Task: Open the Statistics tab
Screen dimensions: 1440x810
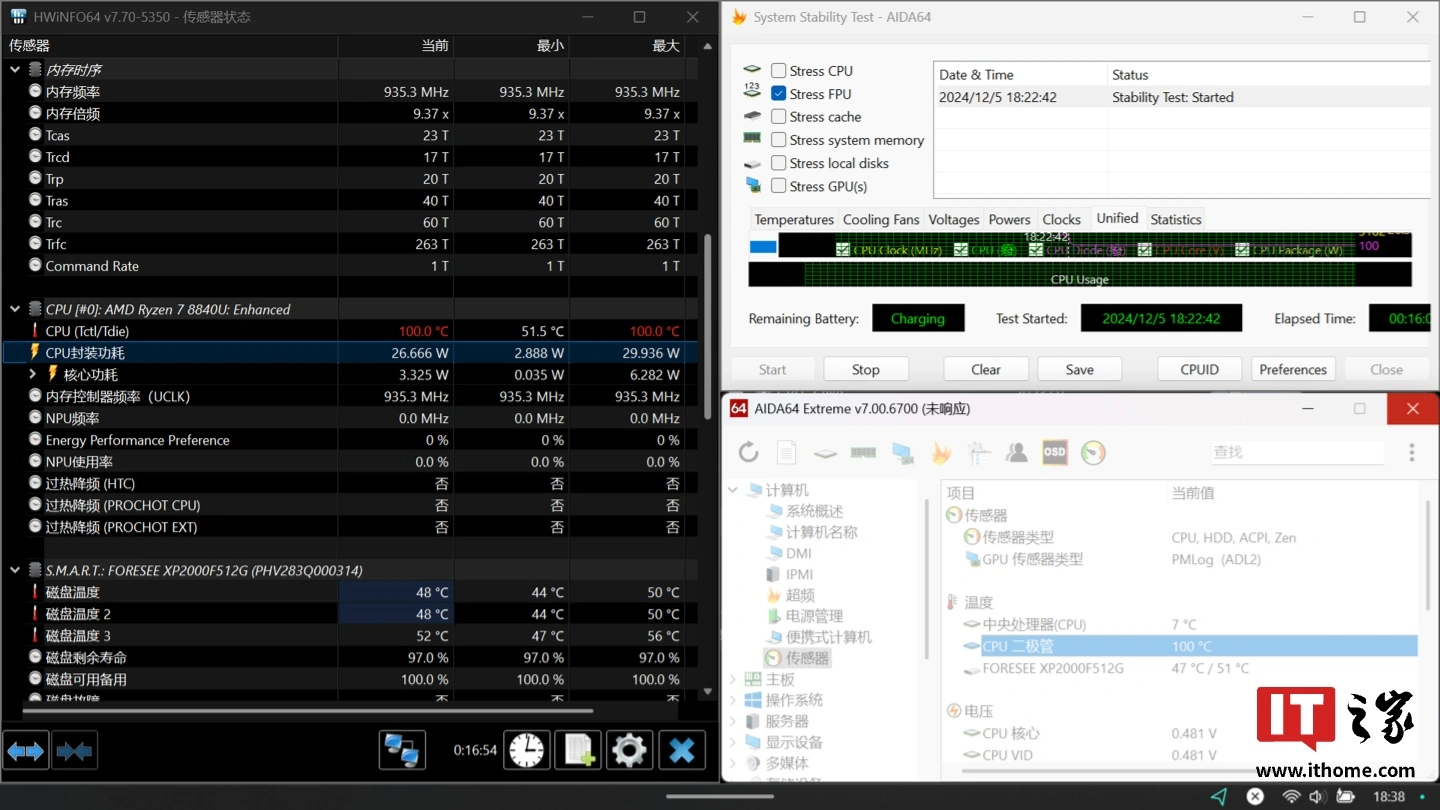Action: (1175, 219)
